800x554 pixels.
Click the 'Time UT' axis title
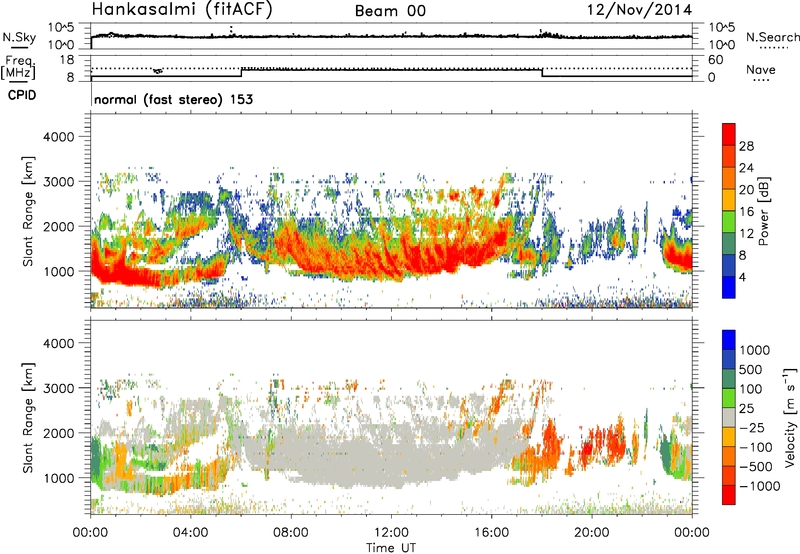[391, 547]
